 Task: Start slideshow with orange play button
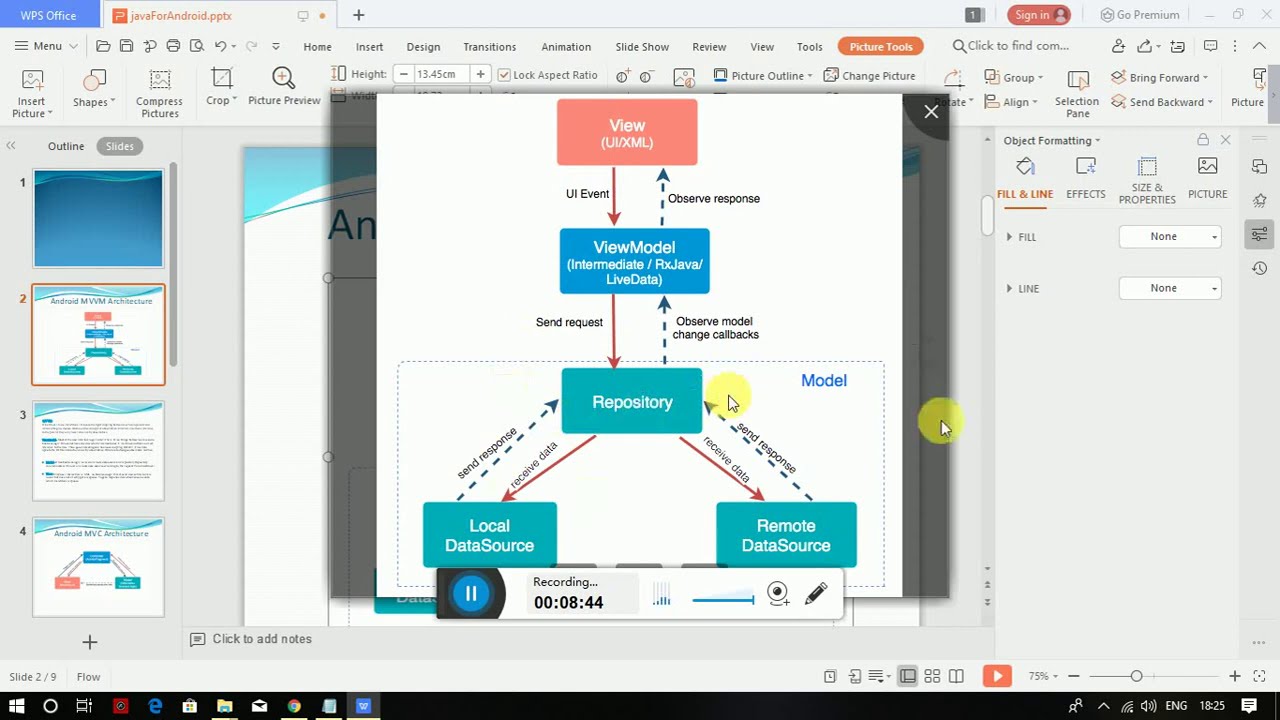coord(997,677)
